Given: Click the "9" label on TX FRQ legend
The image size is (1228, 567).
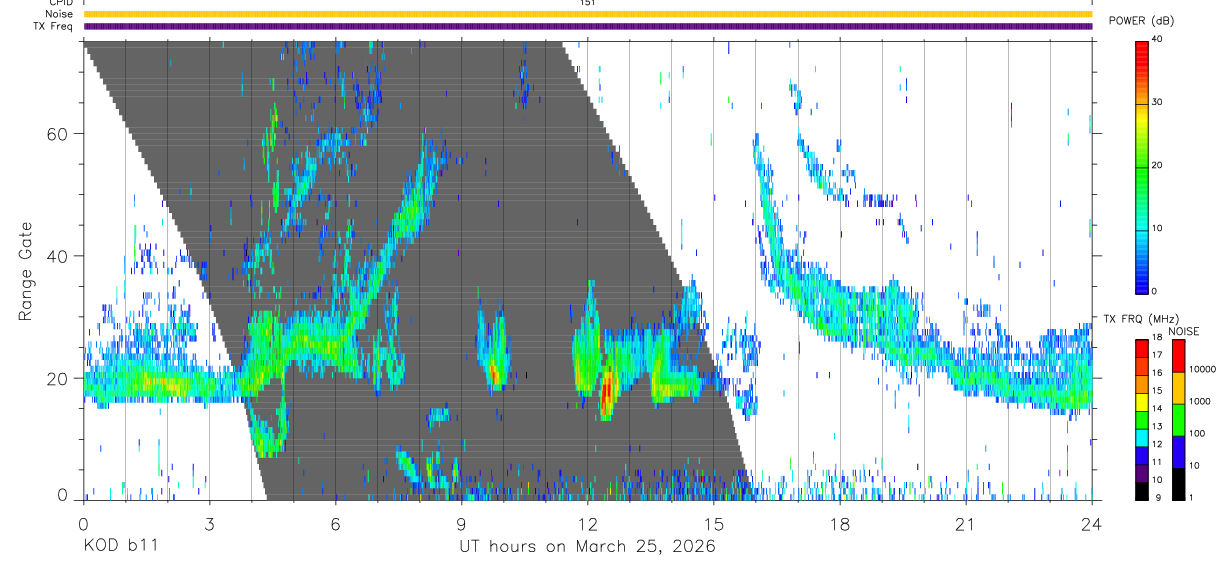Looking at the screenshot, I should pos(1159,498).
